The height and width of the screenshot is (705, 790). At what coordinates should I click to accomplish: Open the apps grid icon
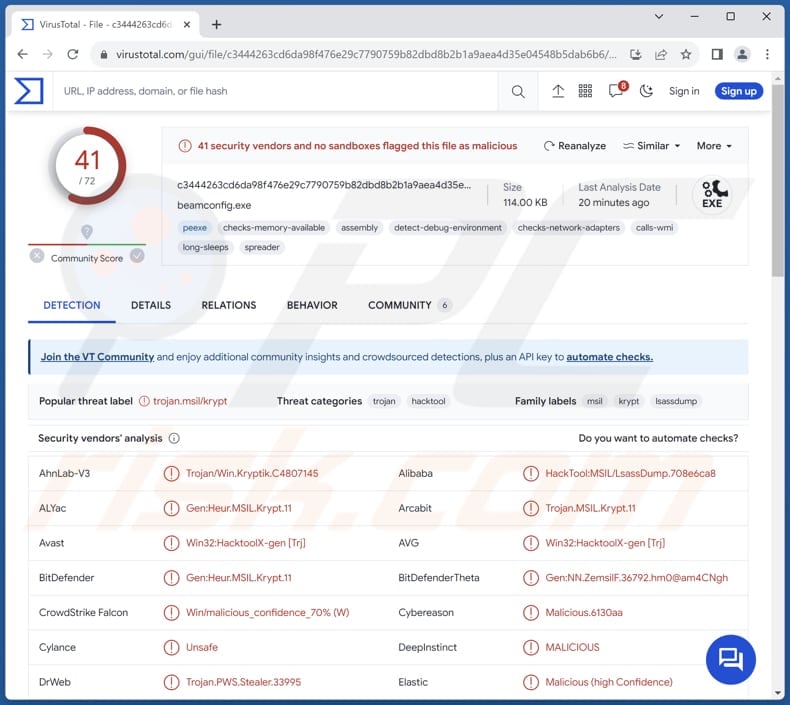585,91
